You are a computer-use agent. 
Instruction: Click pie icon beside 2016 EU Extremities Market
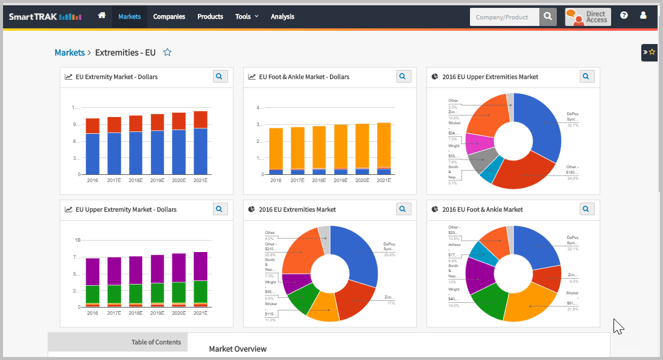(251, 209)
